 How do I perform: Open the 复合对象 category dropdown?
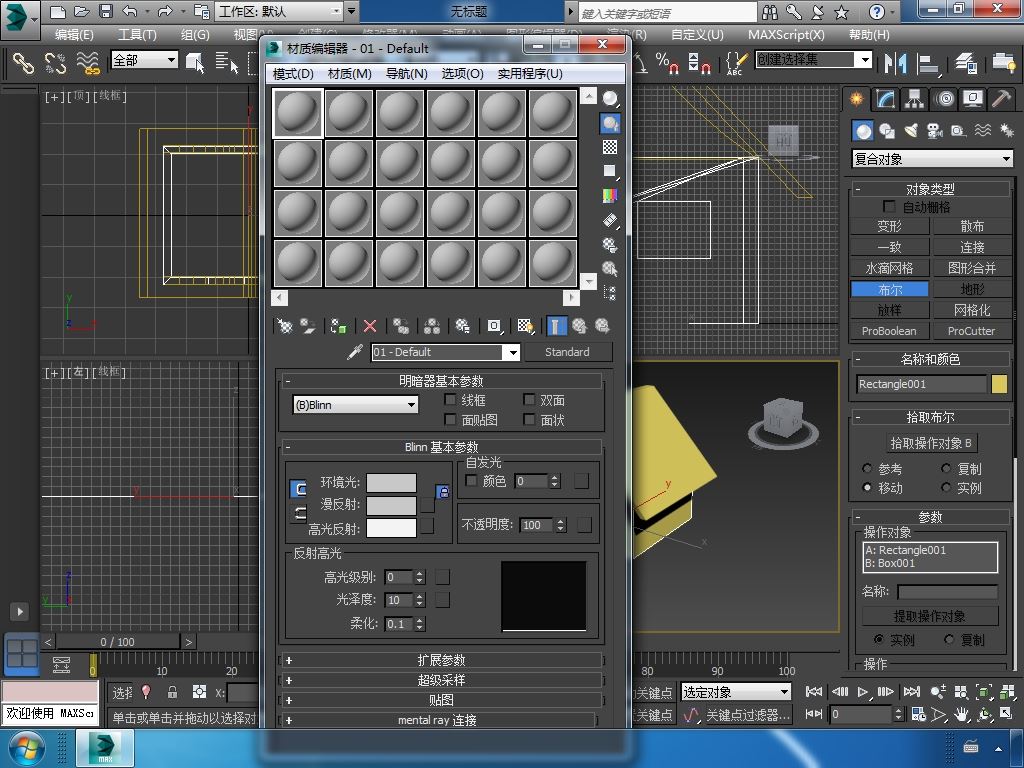coord(933,159)
